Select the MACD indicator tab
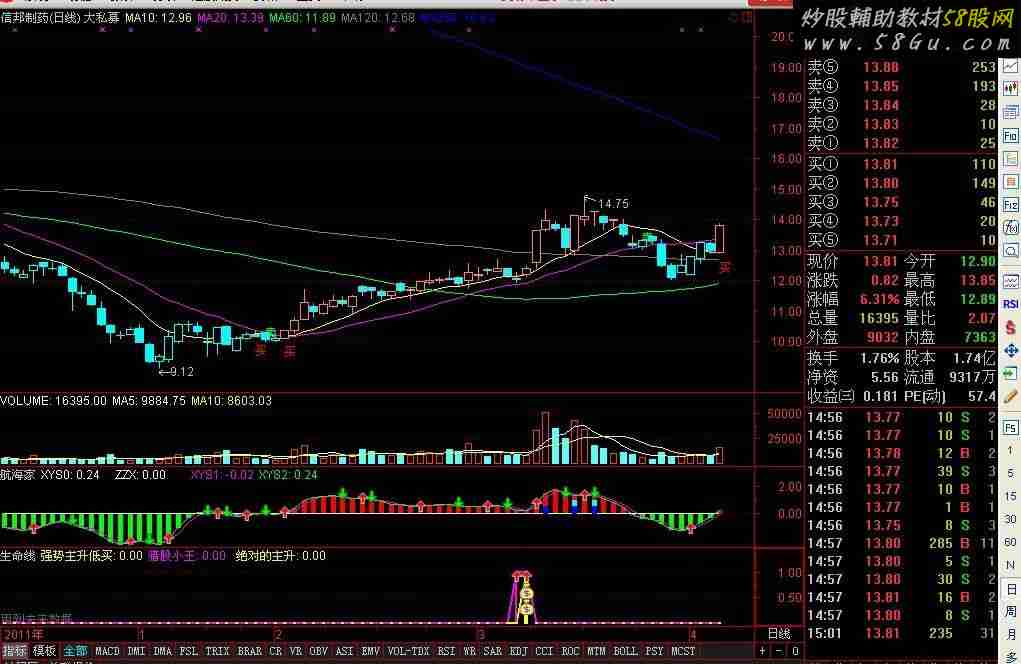Screen dimensions: 1021x664 pyautogui.click(x=107, y=651)
